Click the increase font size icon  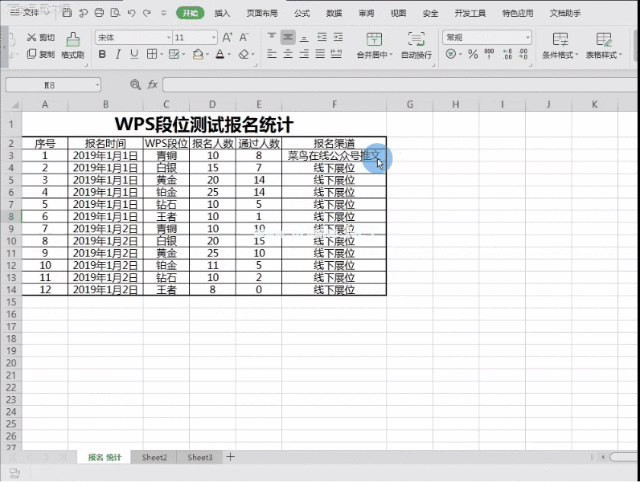pyautogui.click(x=229, y=37)
